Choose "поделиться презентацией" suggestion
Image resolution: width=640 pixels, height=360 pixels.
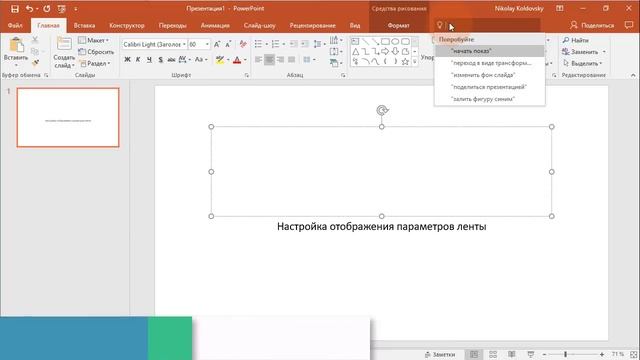(490, 87)
